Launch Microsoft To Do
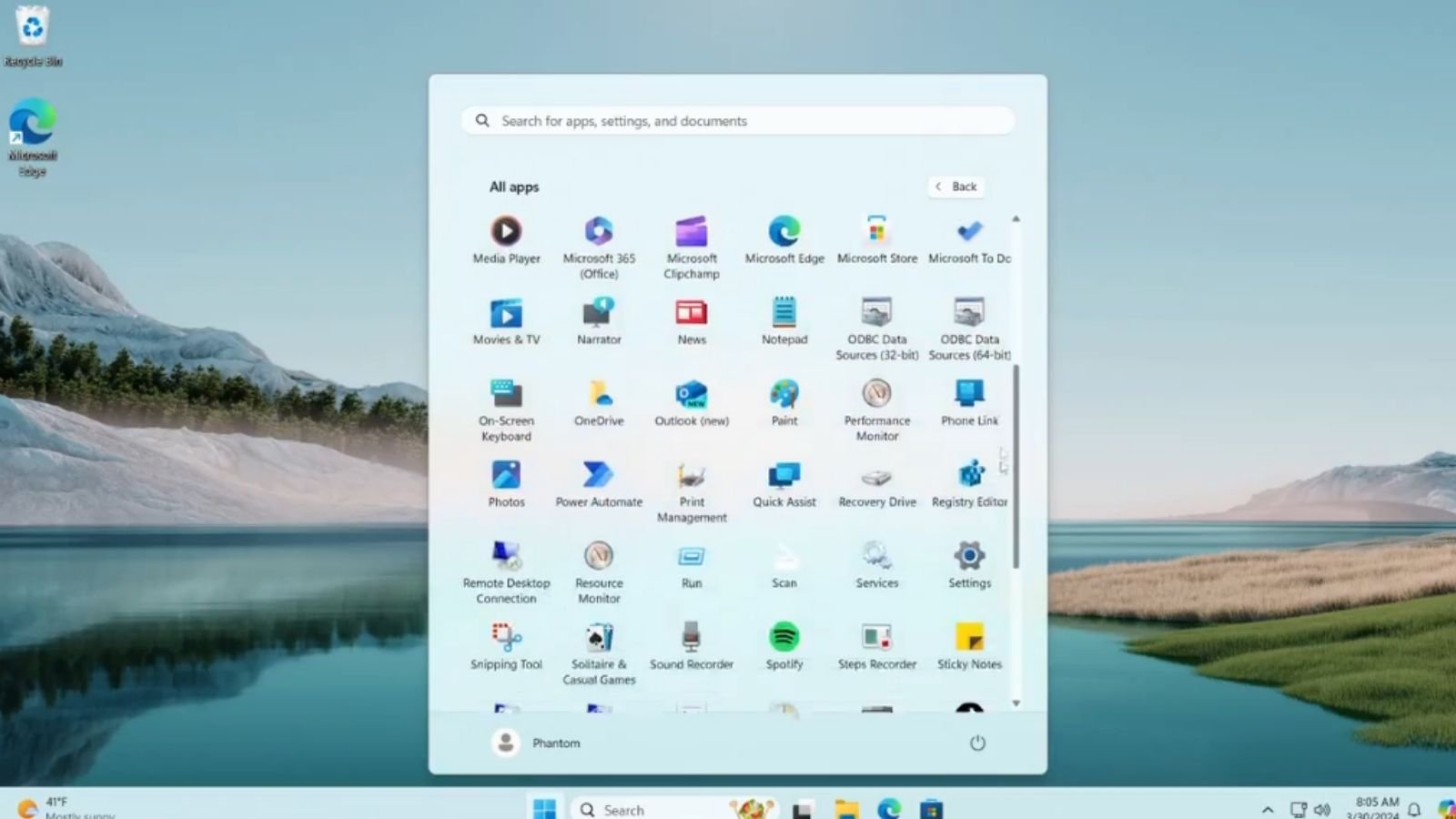The image size is (1456, 819). point(969,240)
